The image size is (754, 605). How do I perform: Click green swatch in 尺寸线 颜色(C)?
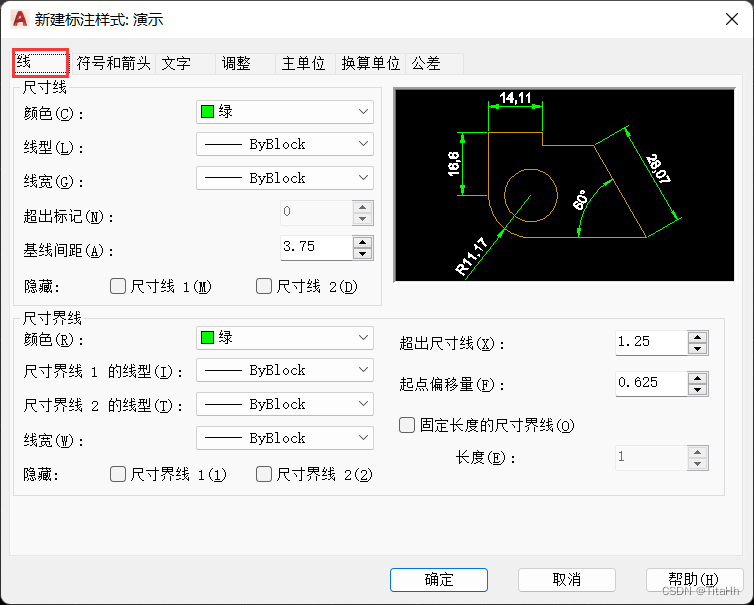(x=207, y=112)
